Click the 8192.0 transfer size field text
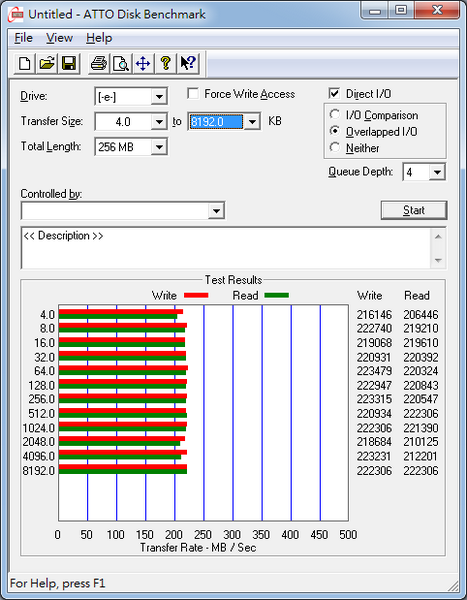The height and width of the screenshot is (600, 467). (216, 122)
